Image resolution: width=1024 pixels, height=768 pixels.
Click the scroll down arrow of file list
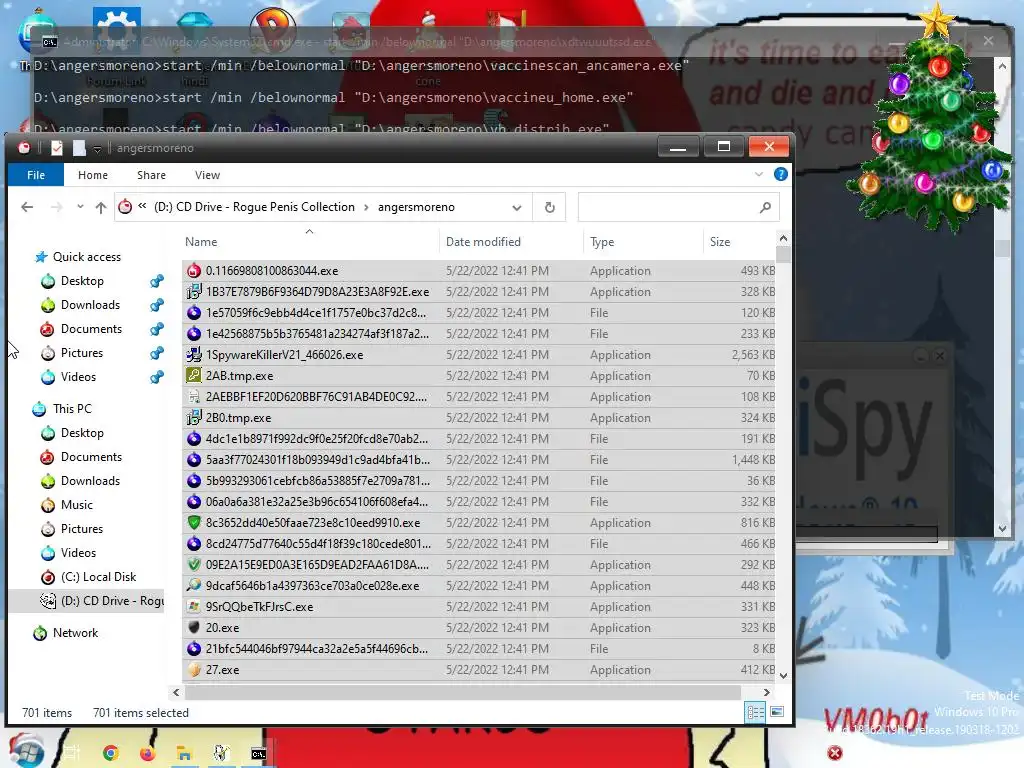click(783, 676)
